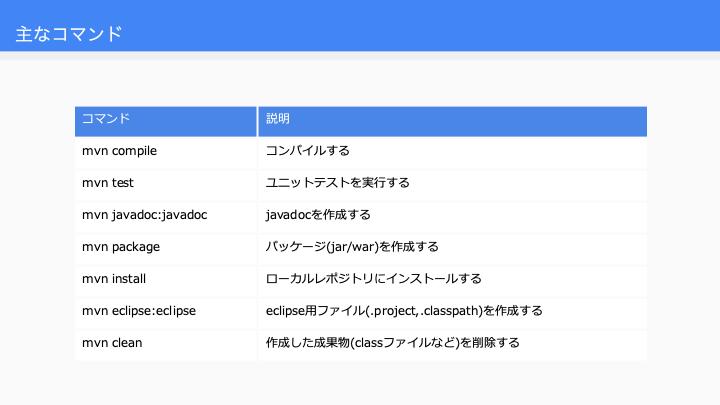Viewport: 720px width, 405px height.
Task: Select the コンパイルする description cell
Action: 453,153
